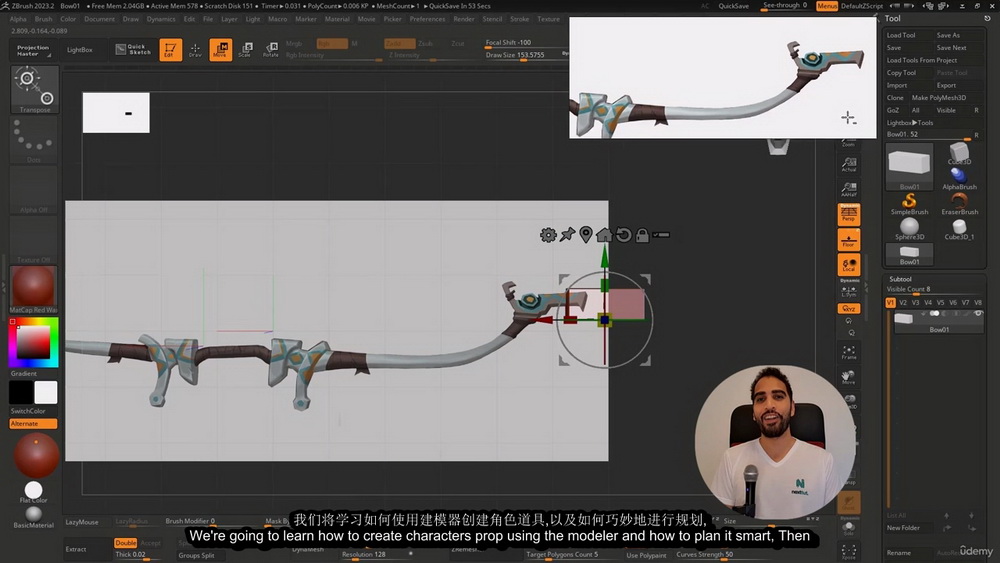Click the Save As button

click(x=948, y=35)
